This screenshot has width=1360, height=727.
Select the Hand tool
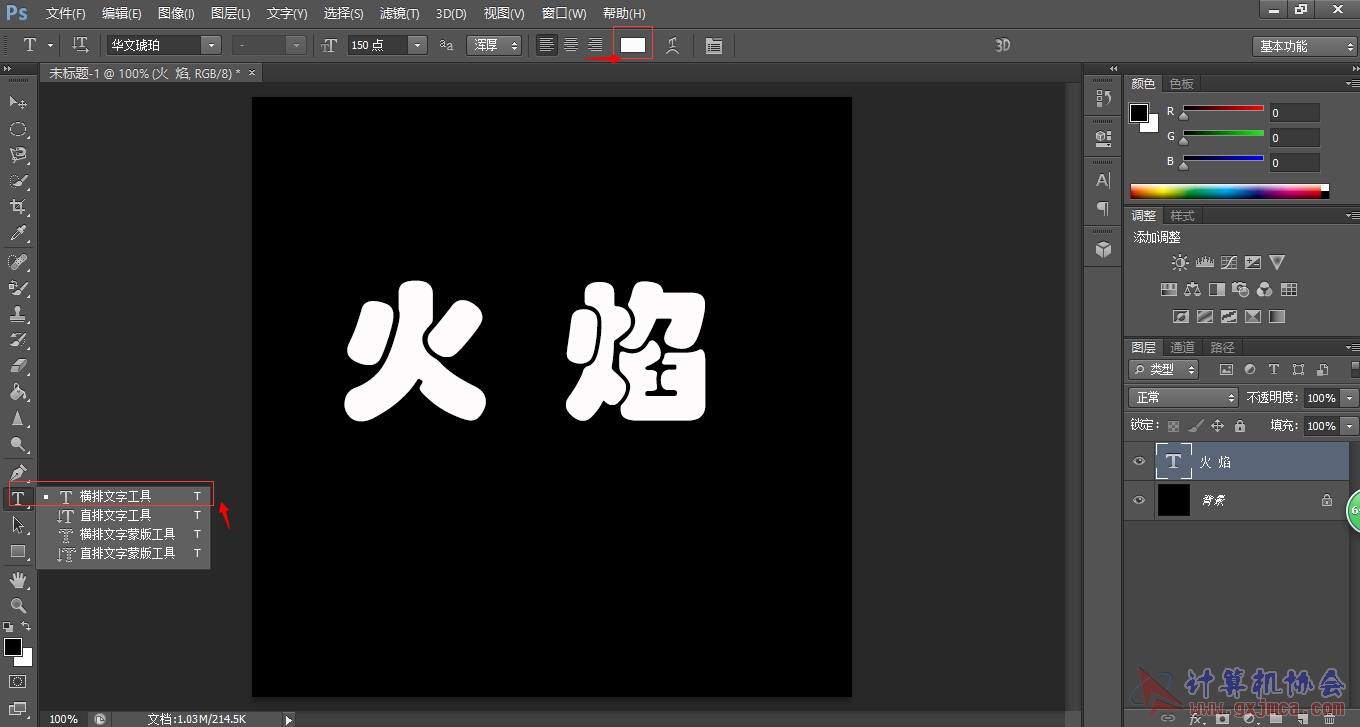(x=18, y=580)
